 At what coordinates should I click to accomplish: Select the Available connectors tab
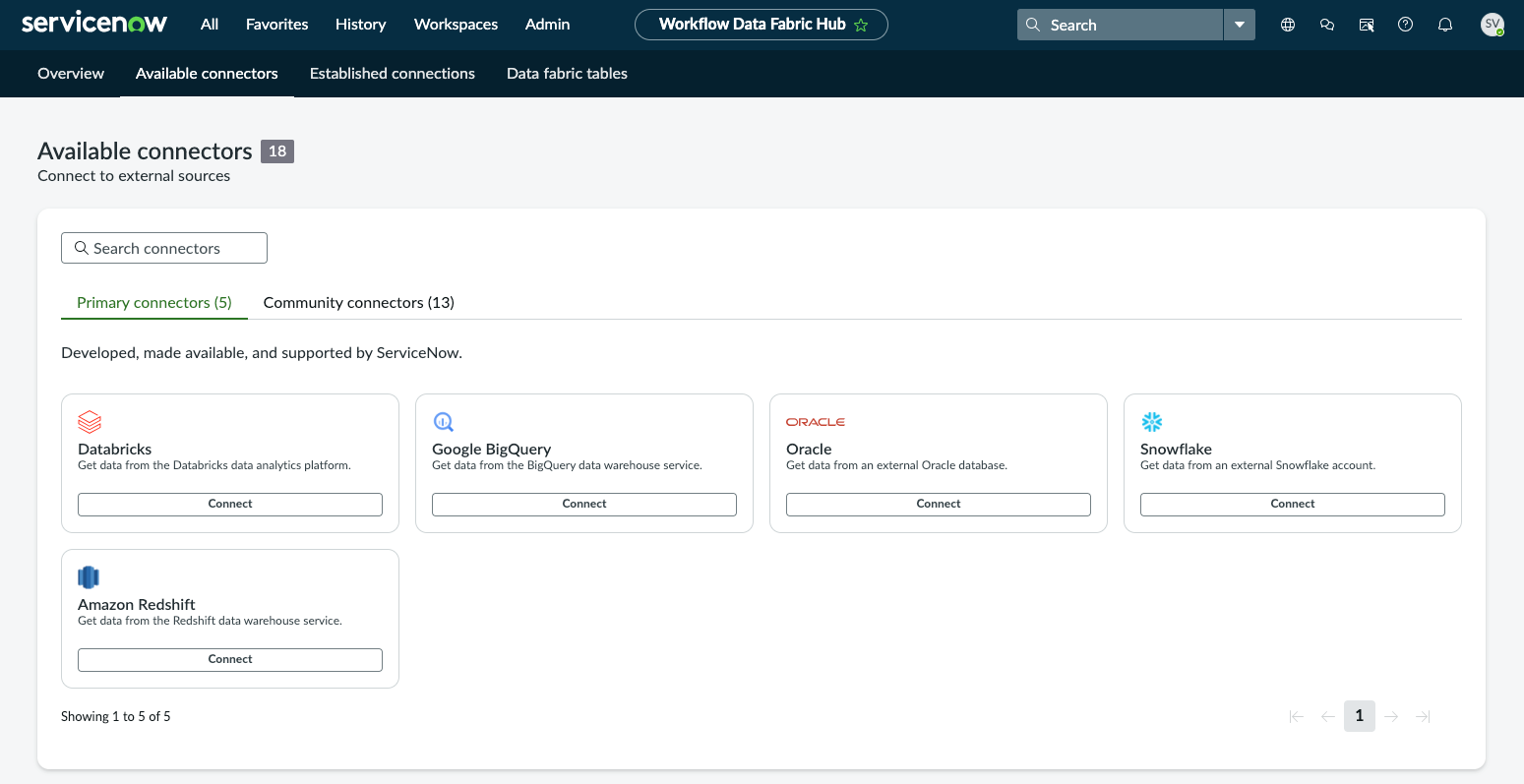click(x=207, y=74)
